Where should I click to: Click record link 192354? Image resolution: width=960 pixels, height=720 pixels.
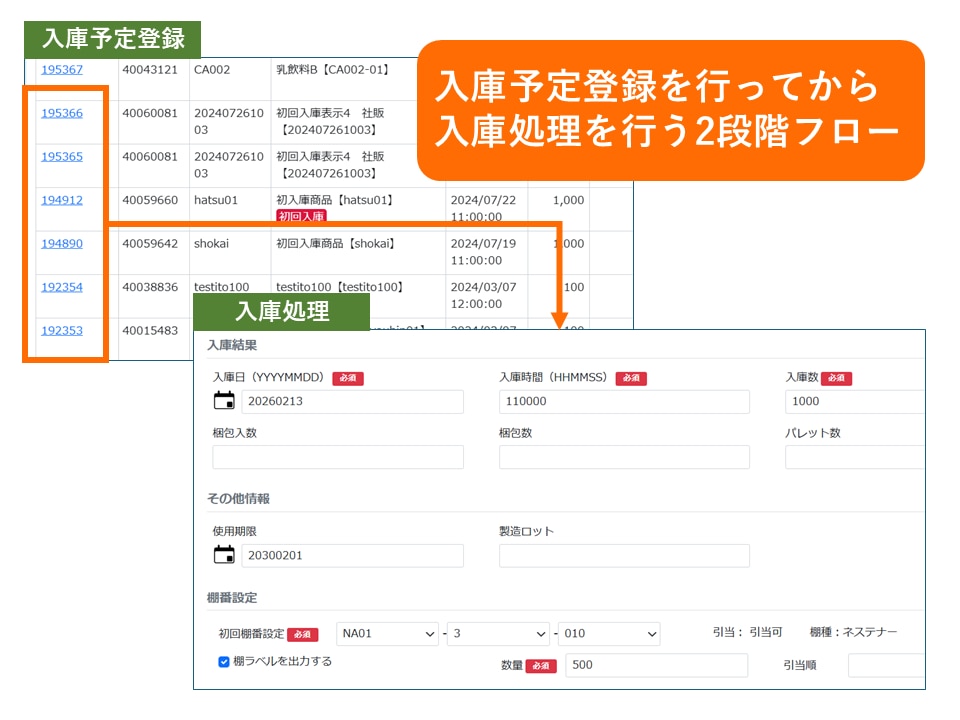coord(61,287)
